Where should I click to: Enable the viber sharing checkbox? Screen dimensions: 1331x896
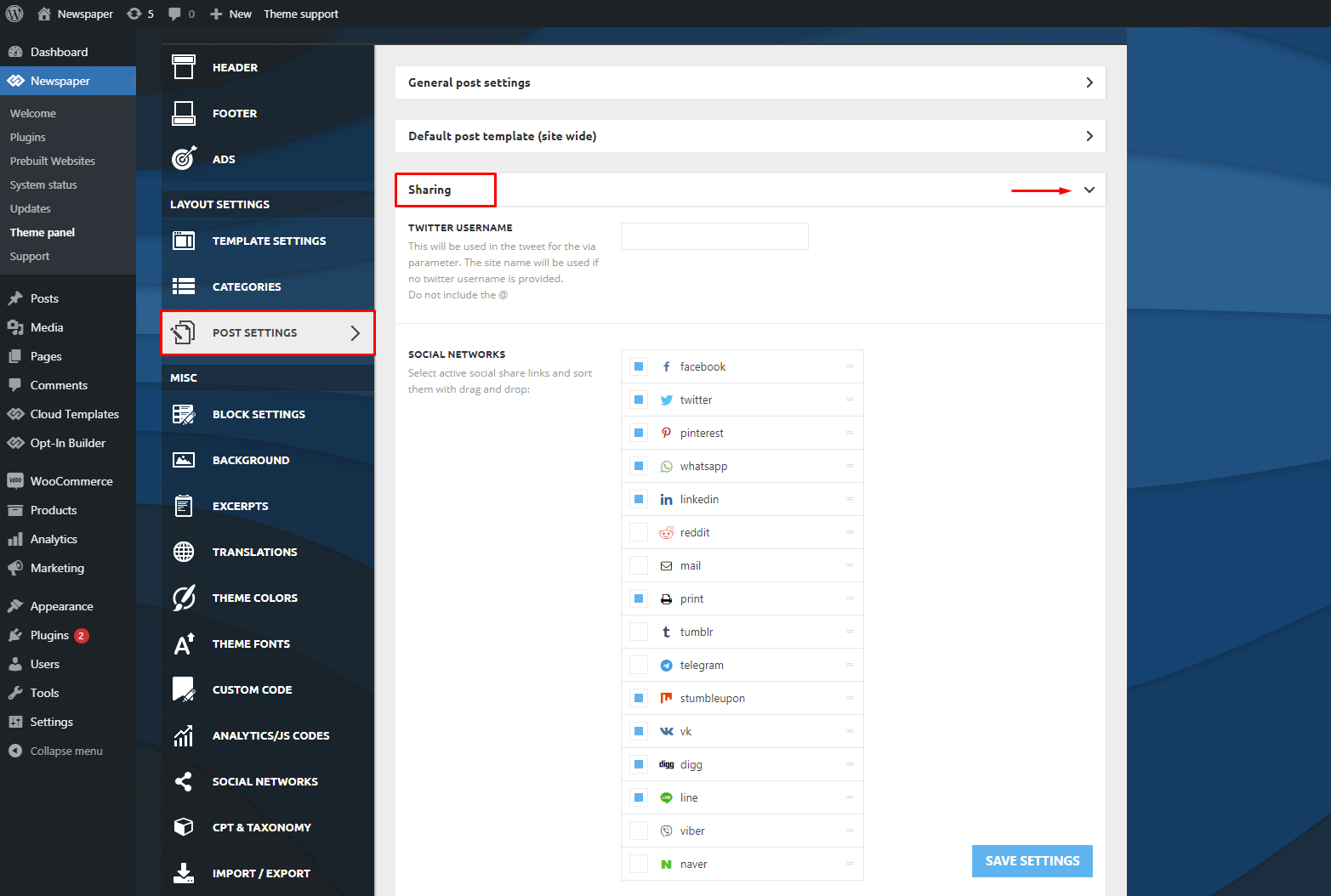[639, 831]
